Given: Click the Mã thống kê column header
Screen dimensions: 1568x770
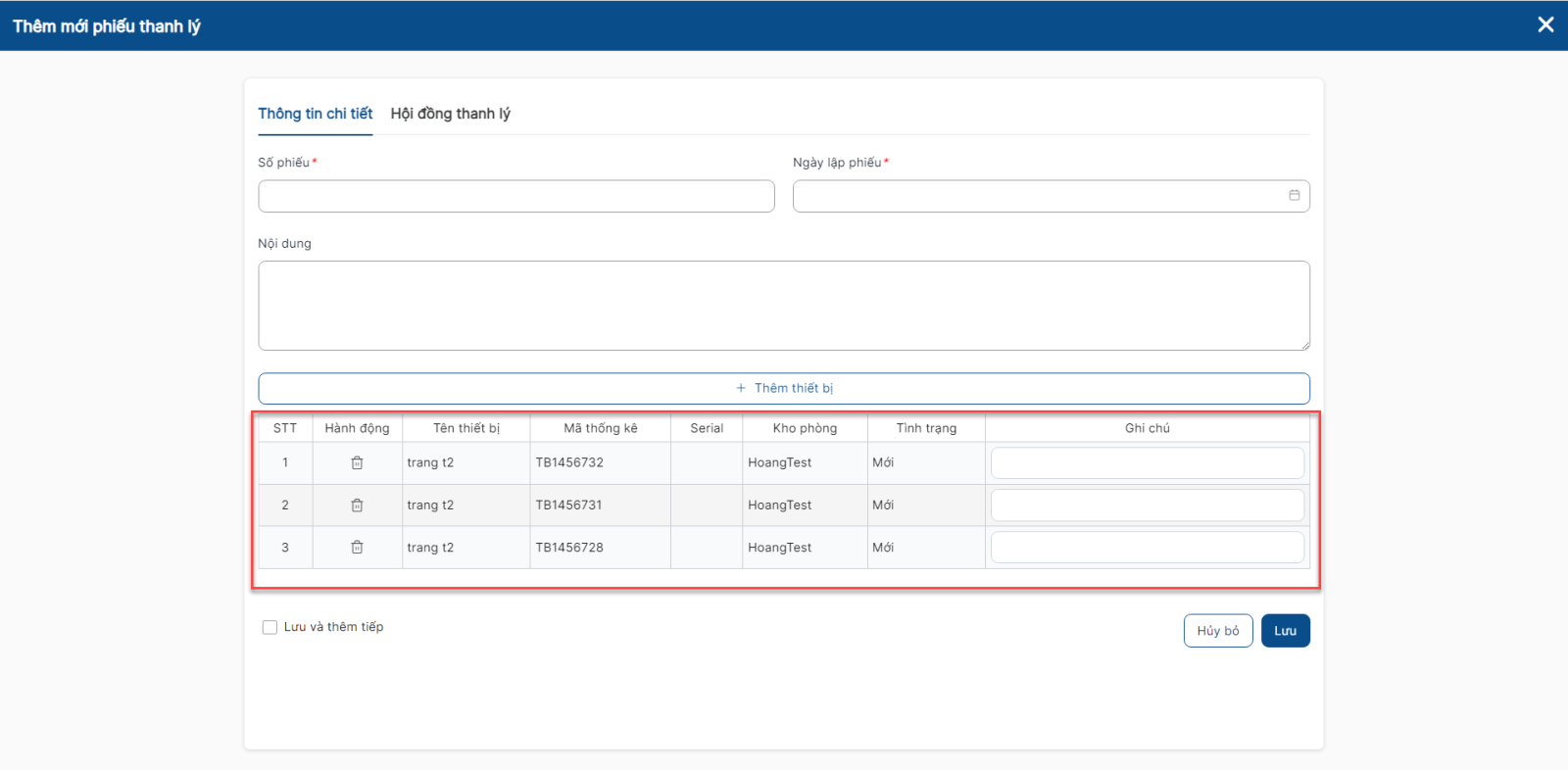Looking at the screenshot, I should (x=601, y=428).
